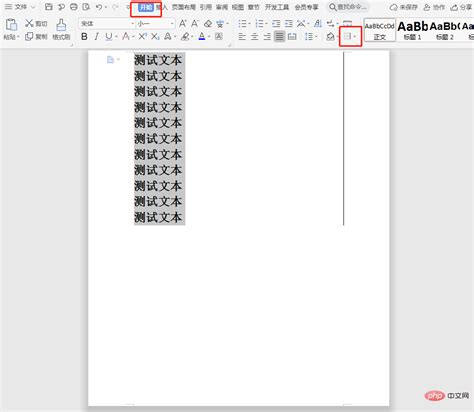Click the Cut (剪切) scissors icon

point(29,23)
